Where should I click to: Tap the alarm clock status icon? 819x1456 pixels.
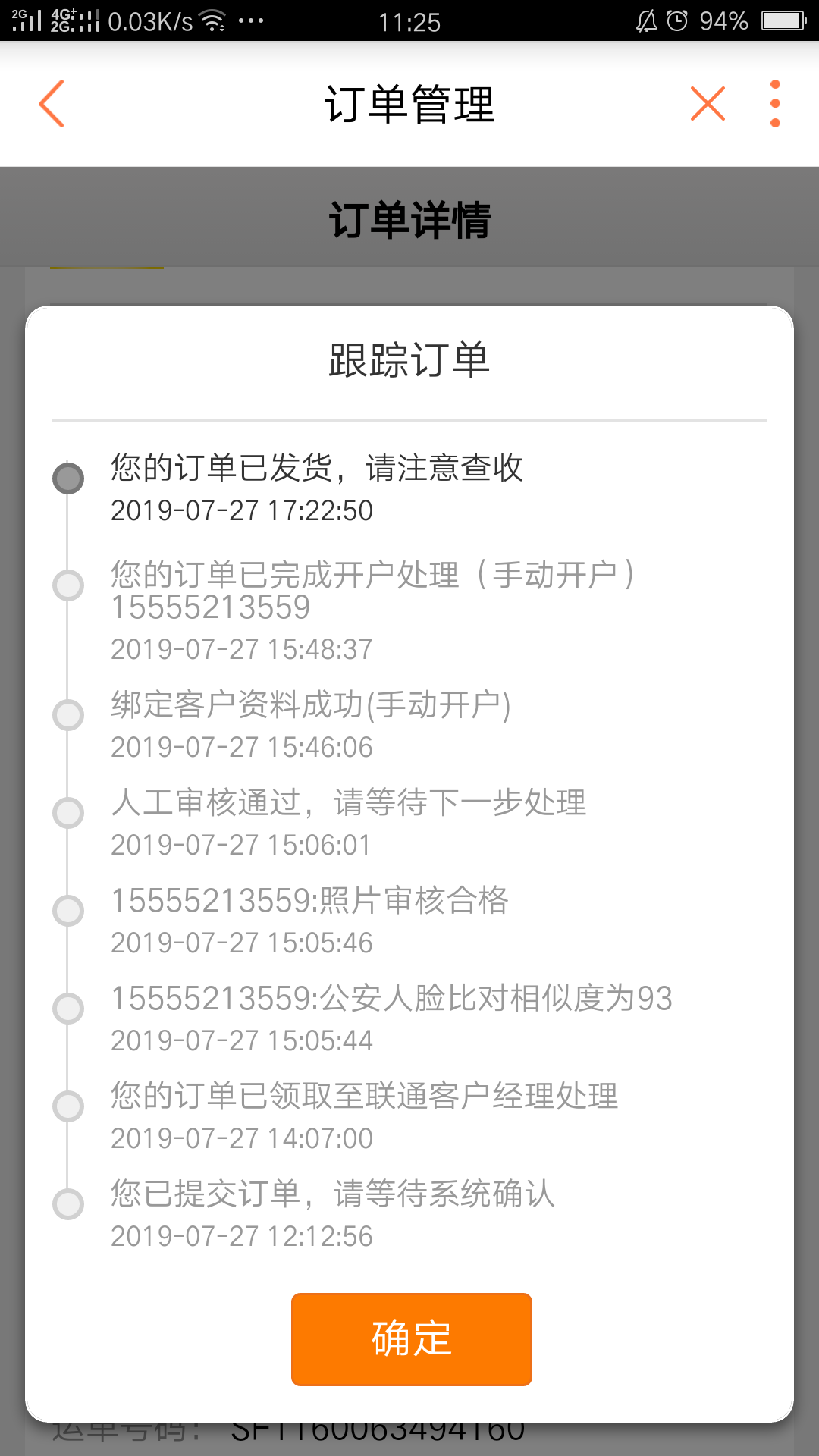coord(677,20)
